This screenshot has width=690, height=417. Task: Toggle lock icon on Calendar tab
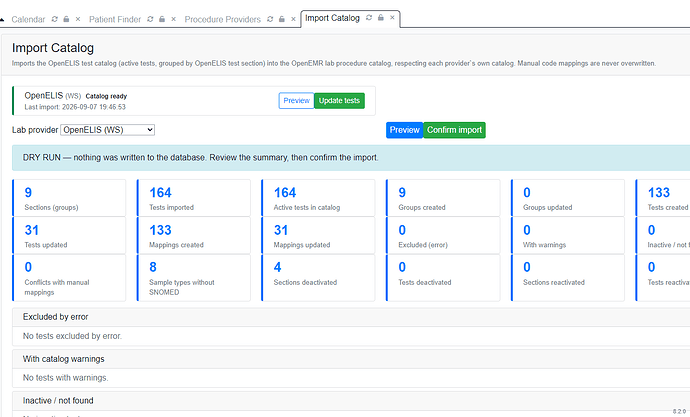coord(66,19)
